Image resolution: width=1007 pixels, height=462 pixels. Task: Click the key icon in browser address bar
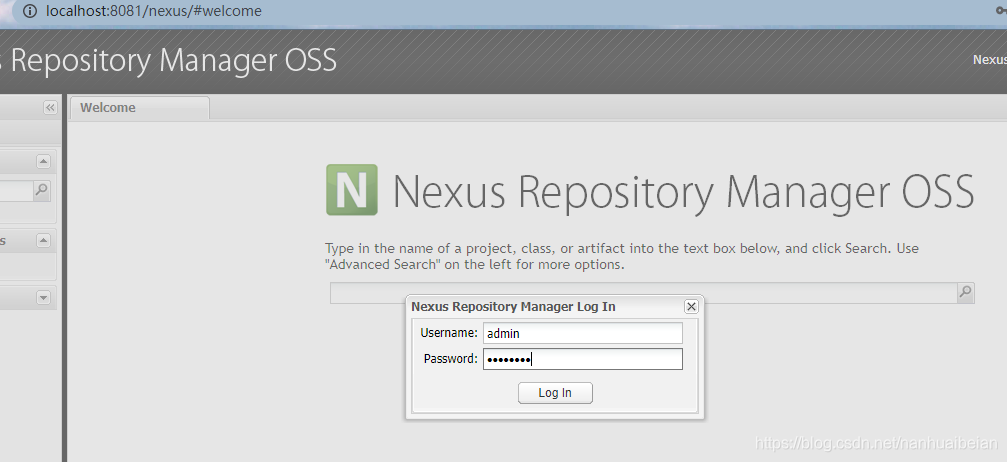pos(1003,10)
